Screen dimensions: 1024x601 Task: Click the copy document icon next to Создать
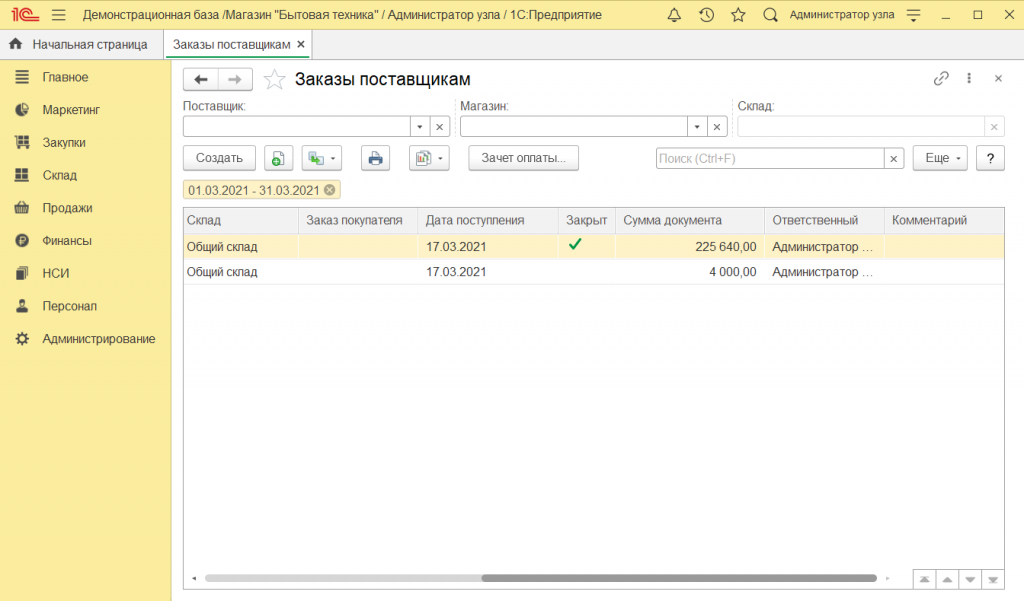pyautogui.click(x=278, y=158)
